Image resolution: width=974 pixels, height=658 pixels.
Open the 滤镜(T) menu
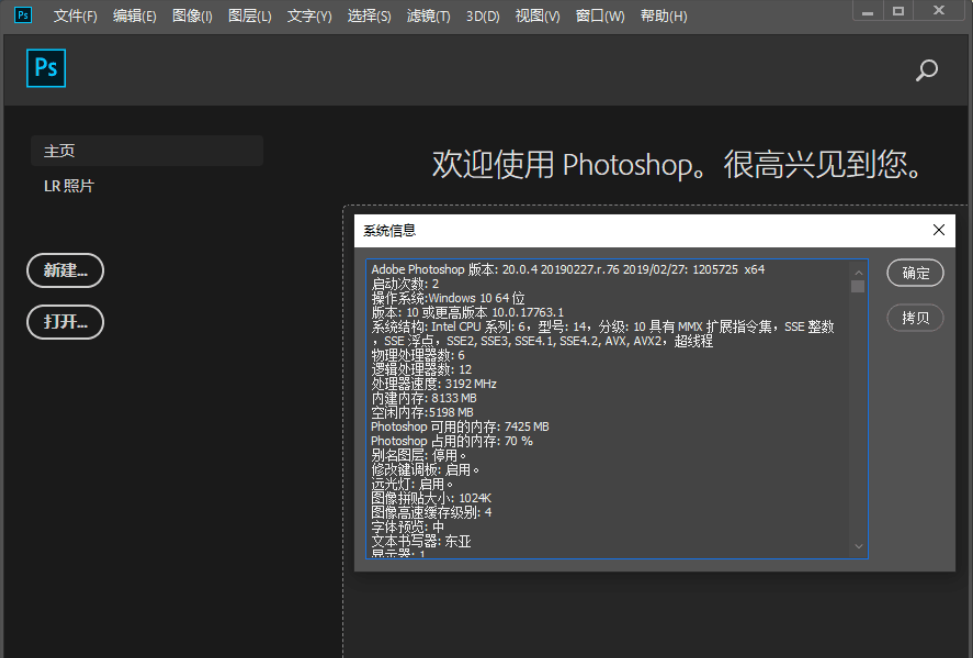point(429,16)
